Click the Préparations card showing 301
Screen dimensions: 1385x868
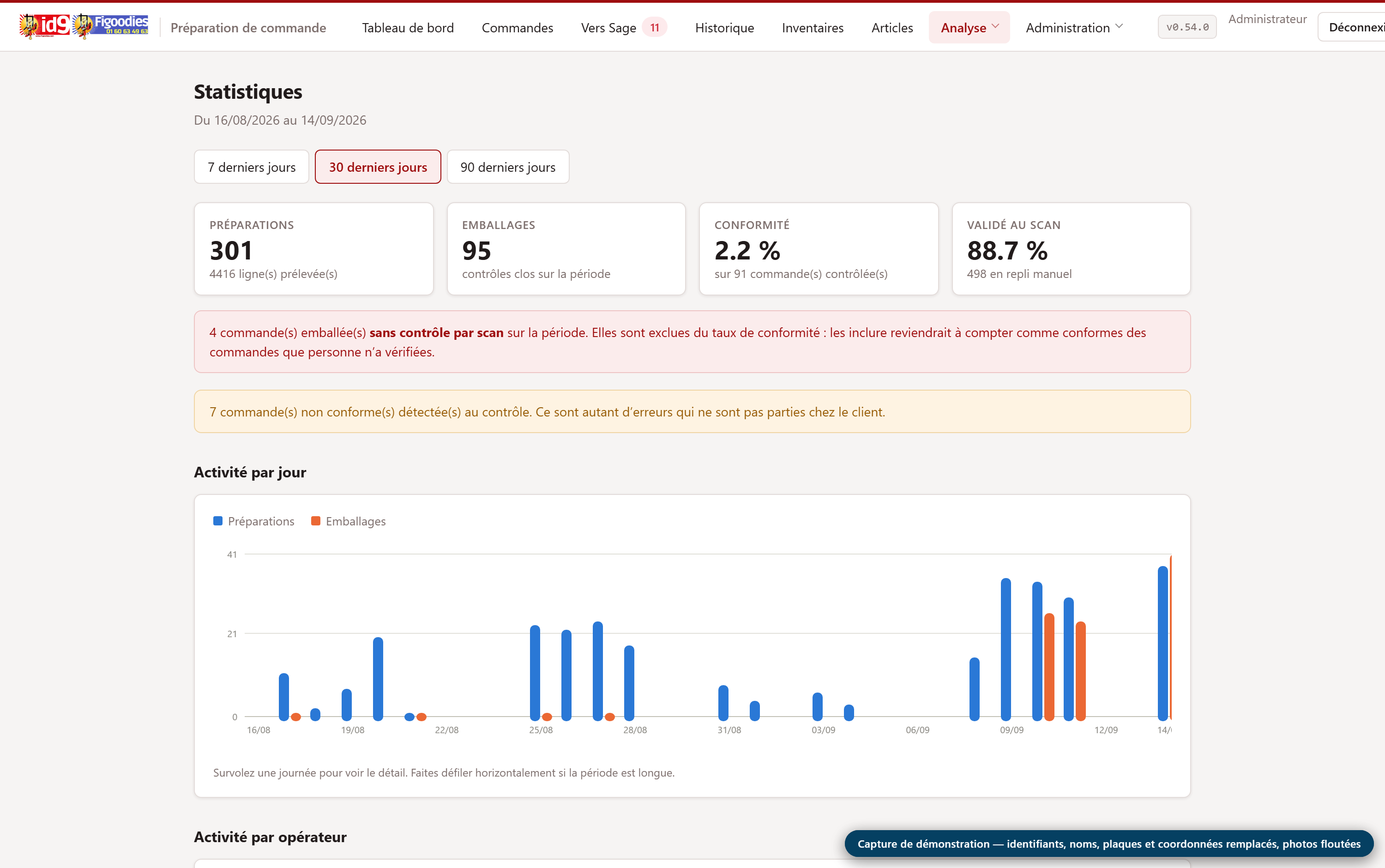(313, 249)
